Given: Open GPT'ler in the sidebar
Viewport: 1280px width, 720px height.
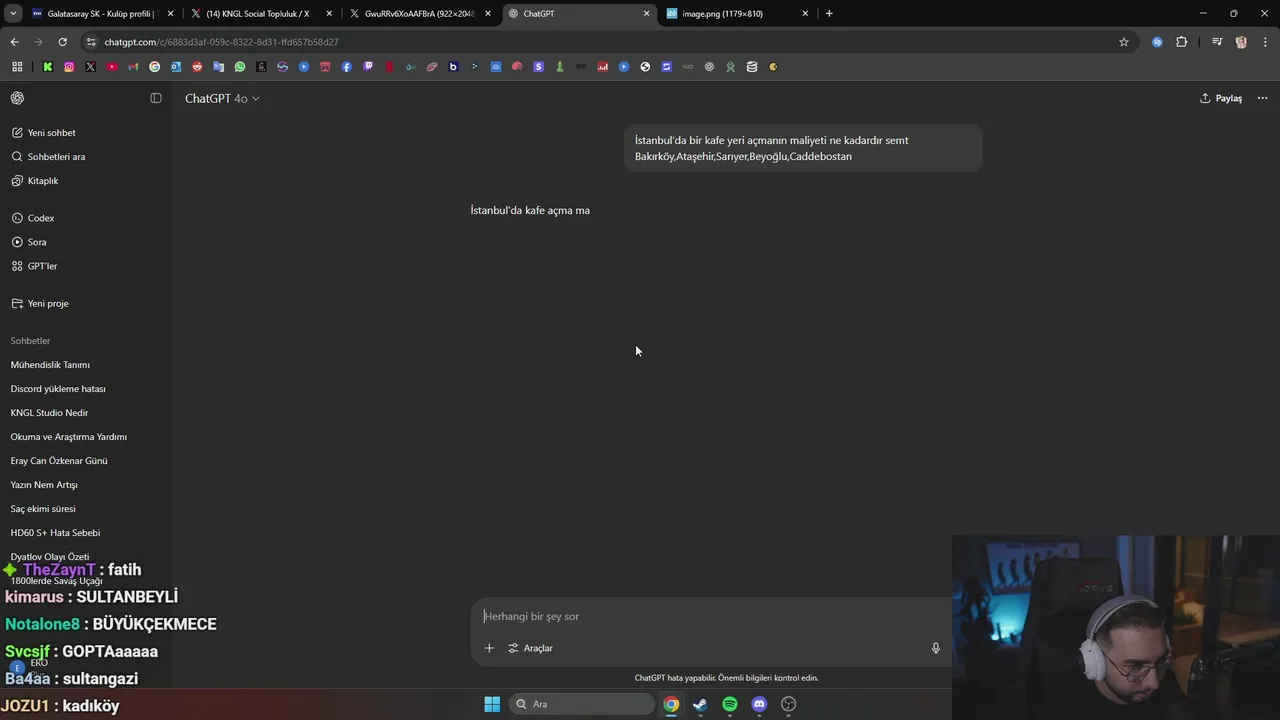Looking at the screenshot, I should 42,266.
